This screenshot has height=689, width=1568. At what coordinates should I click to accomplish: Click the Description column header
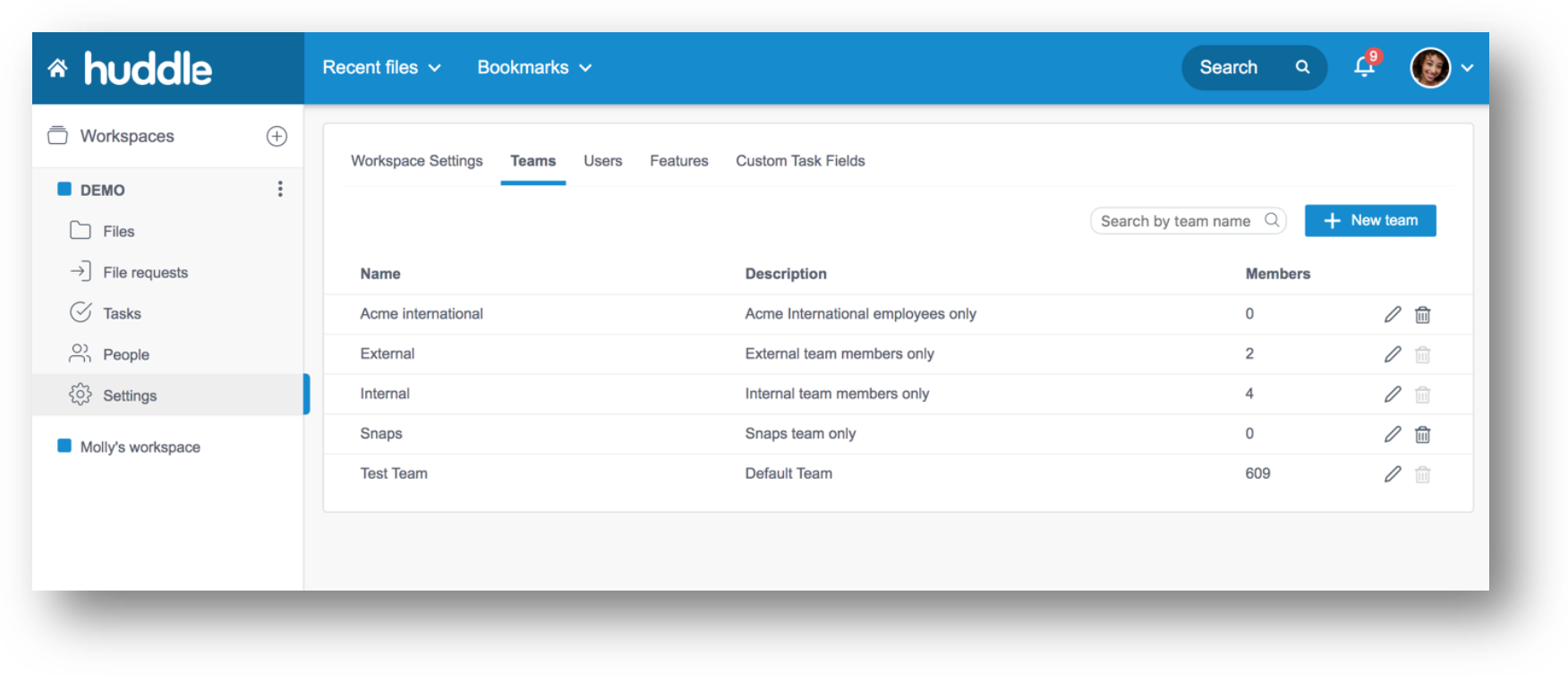(x=786, y=274)
